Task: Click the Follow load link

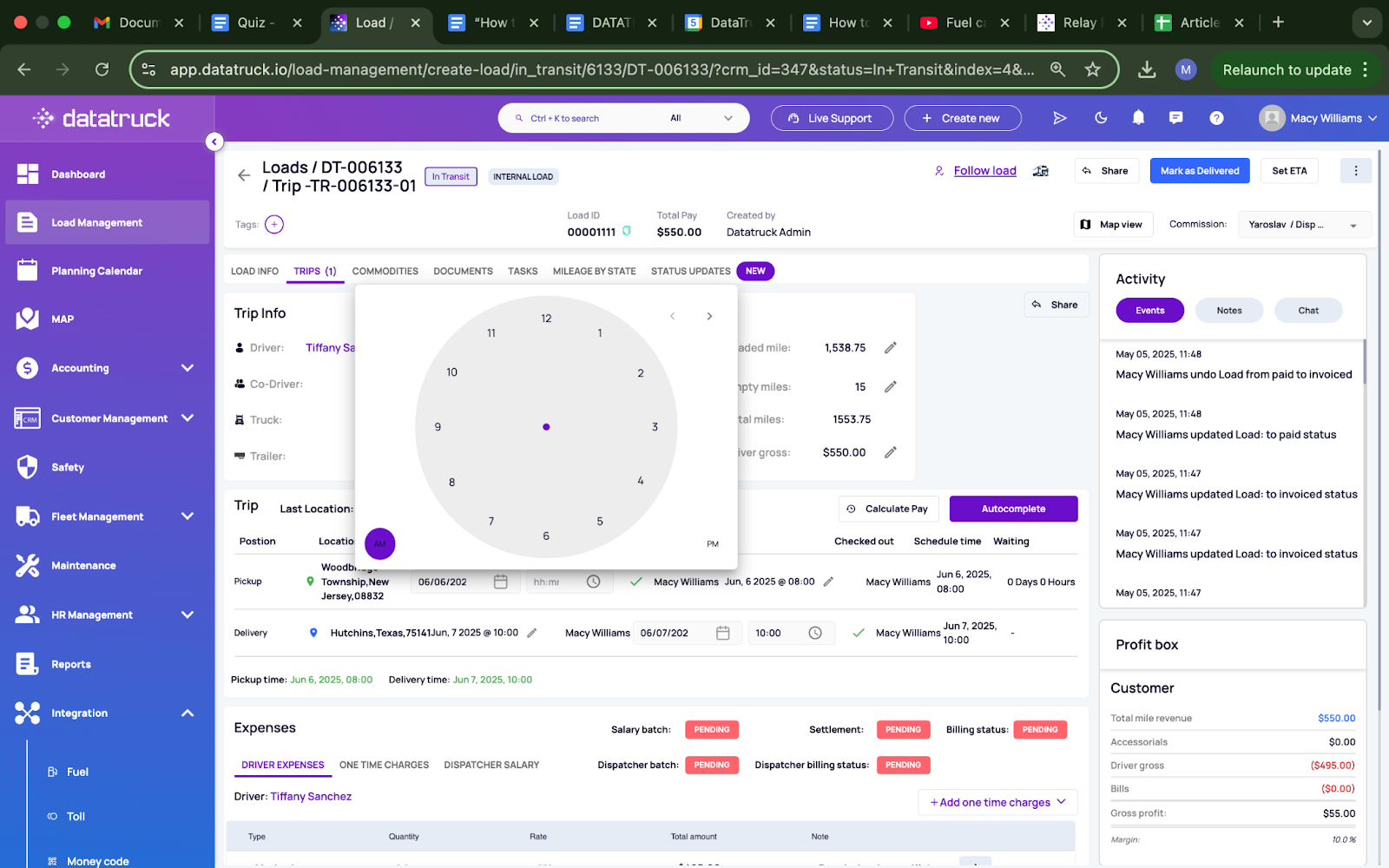Action: pyautogui.click(x=984, y=171)
